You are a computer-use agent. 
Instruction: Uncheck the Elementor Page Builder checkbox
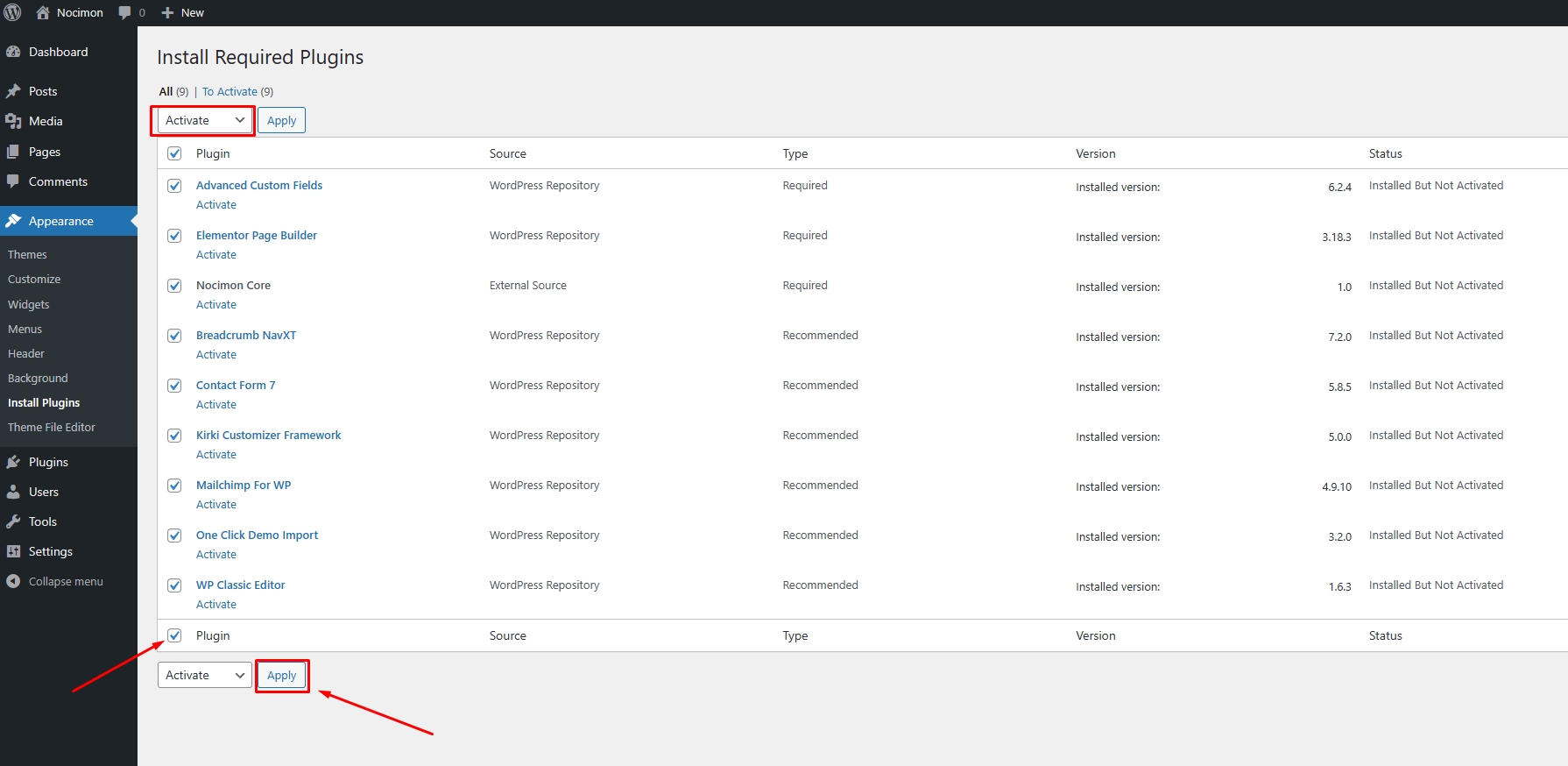[x=174, y=236]
